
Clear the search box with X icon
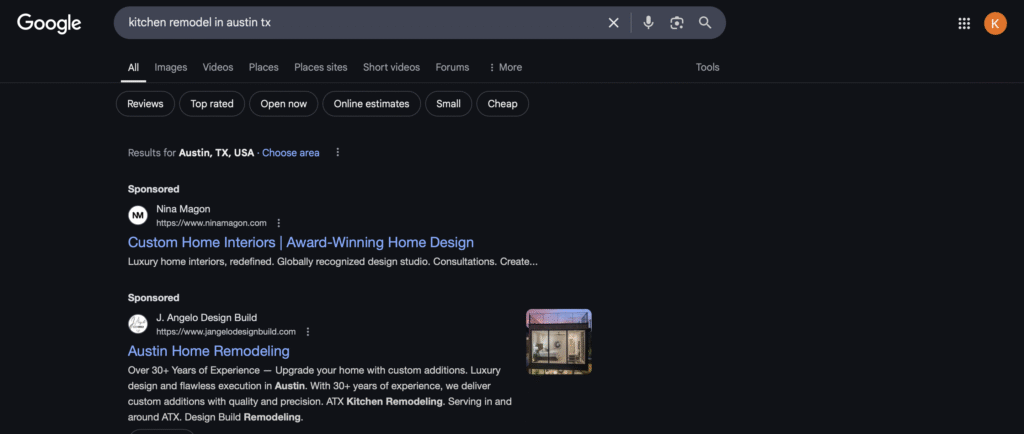tap(613, 23)
